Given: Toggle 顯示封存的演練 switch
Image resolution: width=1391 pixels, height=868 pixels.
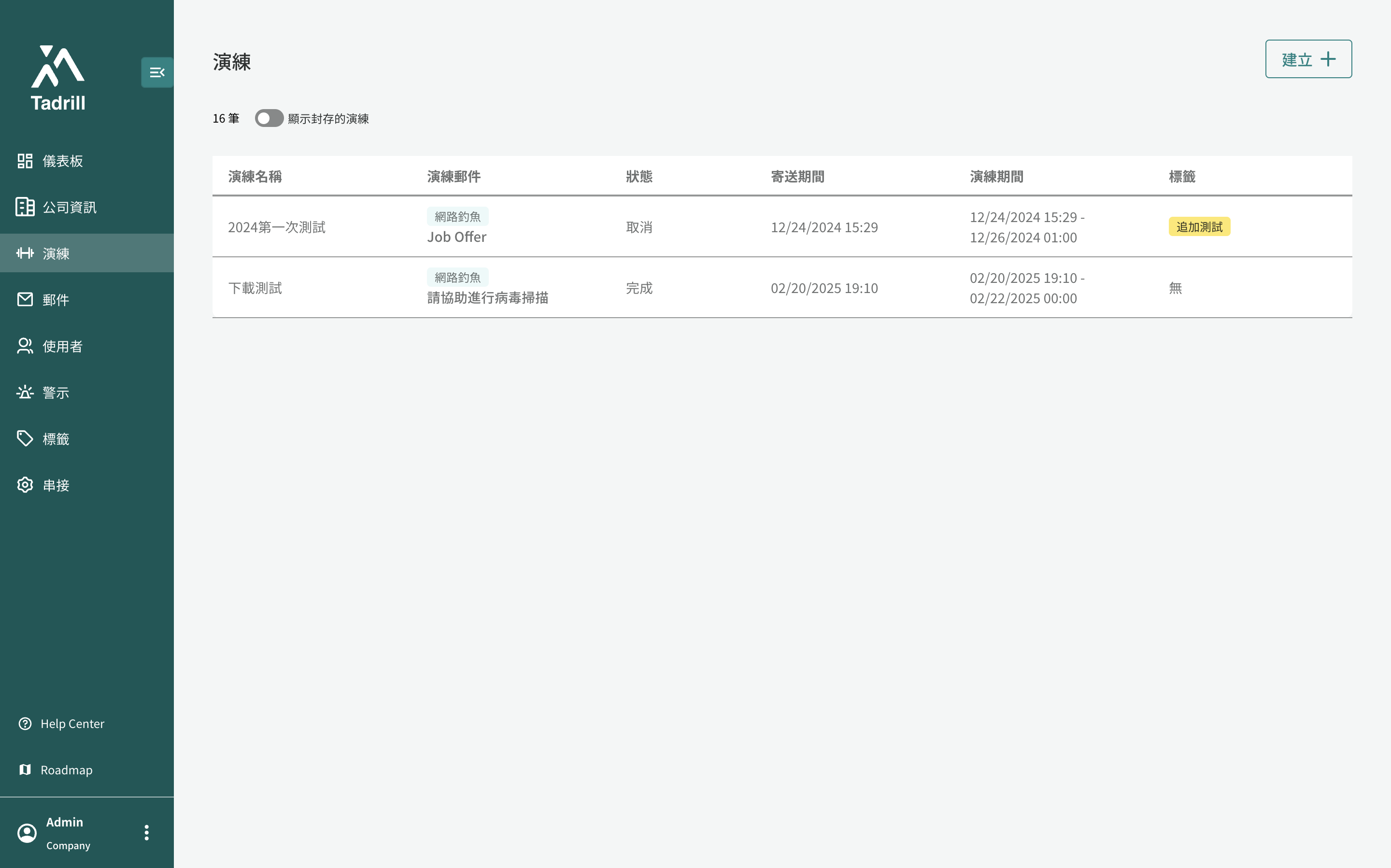Looking at the screenshot, I should [x=269, y=118].
